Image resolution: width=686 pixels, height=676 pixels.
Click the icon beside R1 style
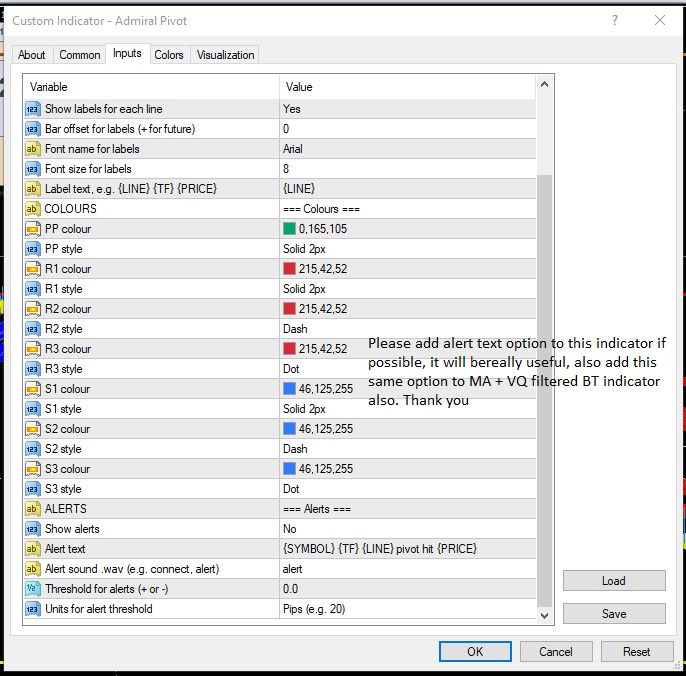click(33, 289)
